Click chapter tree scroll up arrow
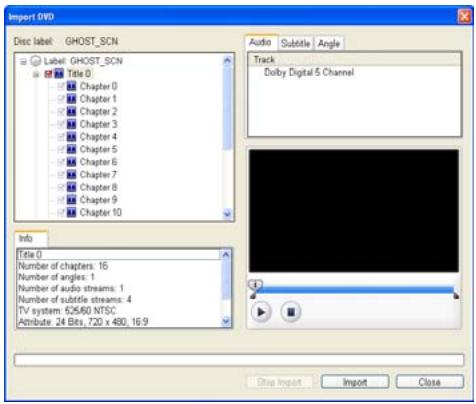This screenshot has width=476, height=404. tap(227, 60)
